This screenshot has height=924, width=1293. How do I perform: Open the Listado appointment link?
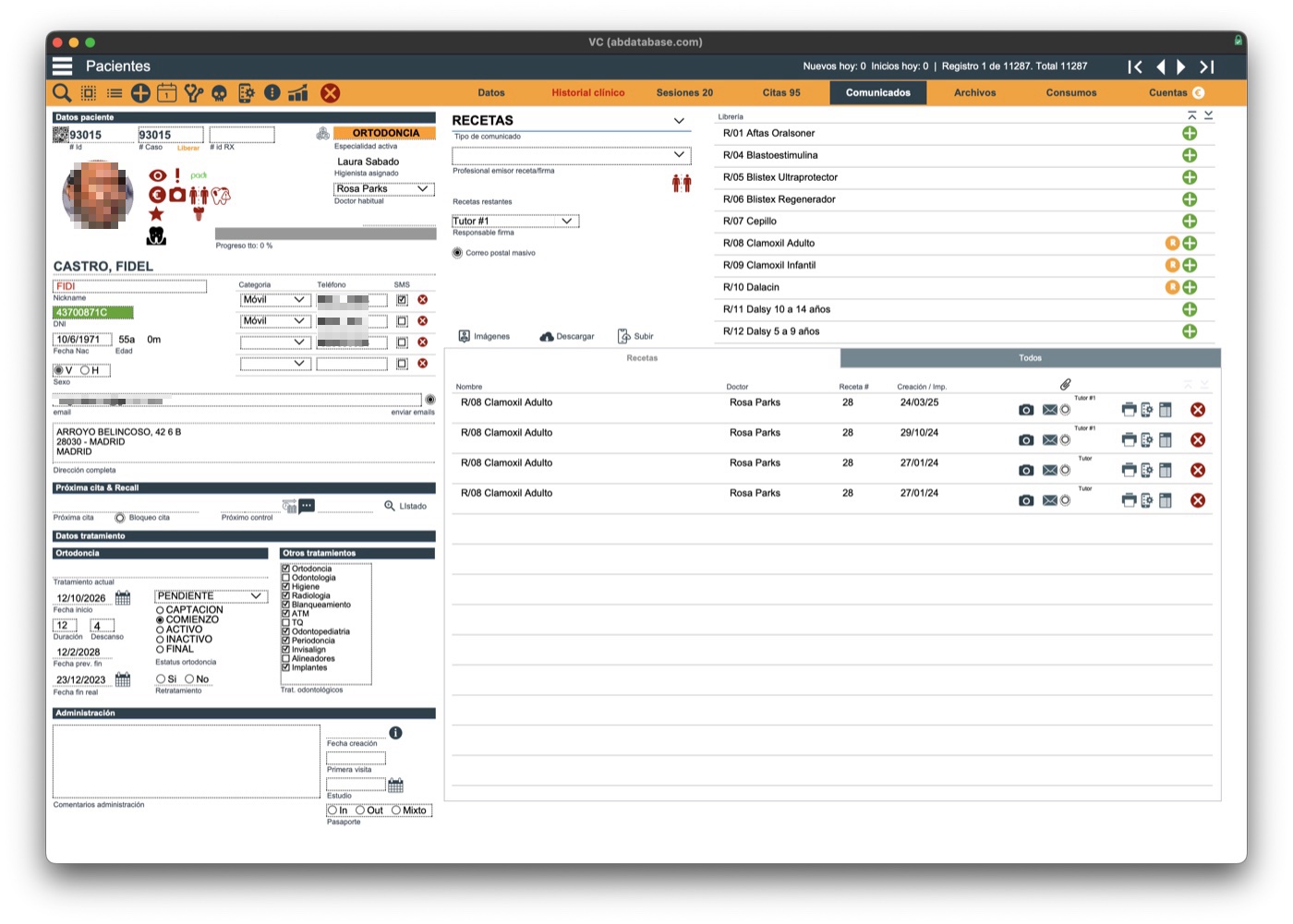[405, 506]
